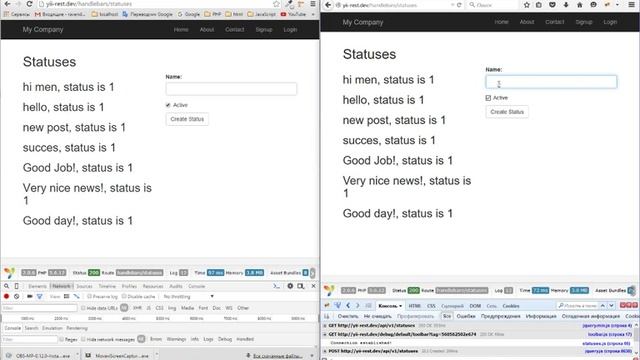Check the Hide network messages checkbox
The height and width of the screenshot is (360, 640).
tap(83, 339)
